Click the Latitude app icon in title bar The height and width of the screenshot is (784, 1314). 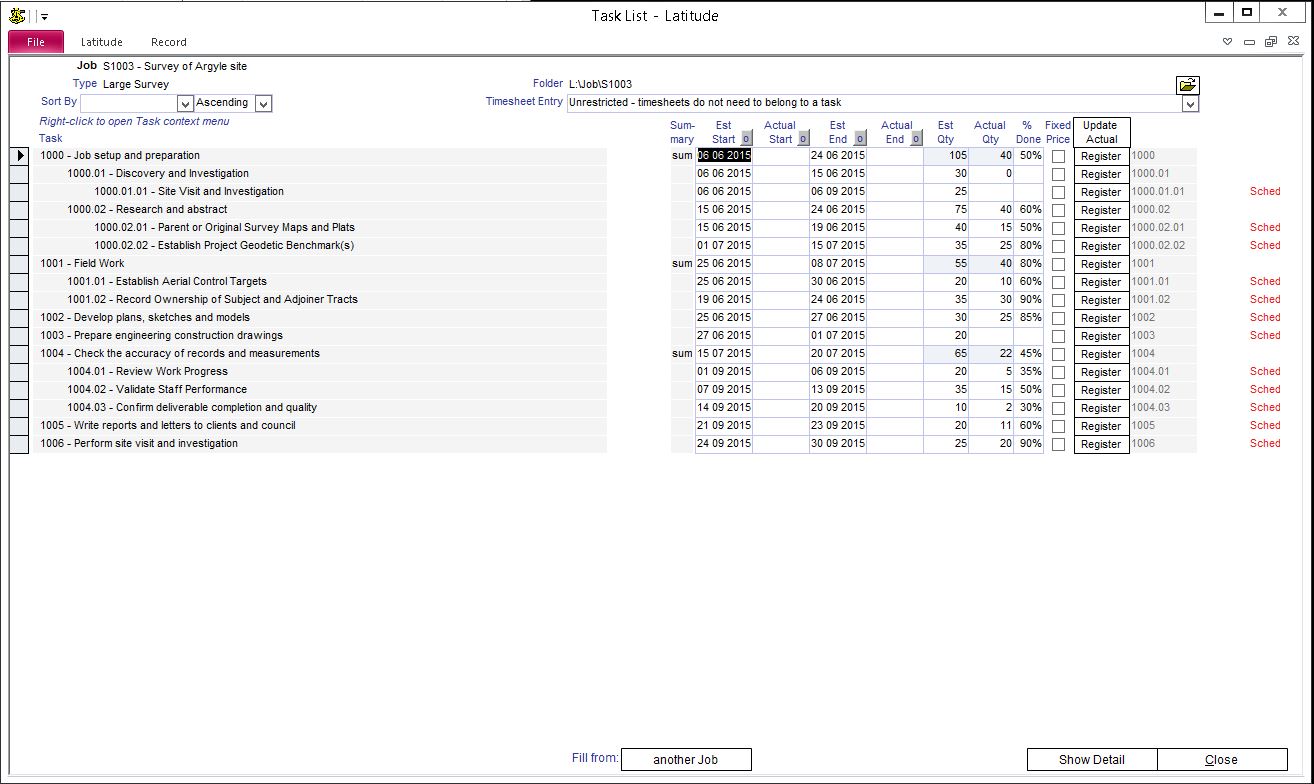pyautogui.click(x=17, y=15)
